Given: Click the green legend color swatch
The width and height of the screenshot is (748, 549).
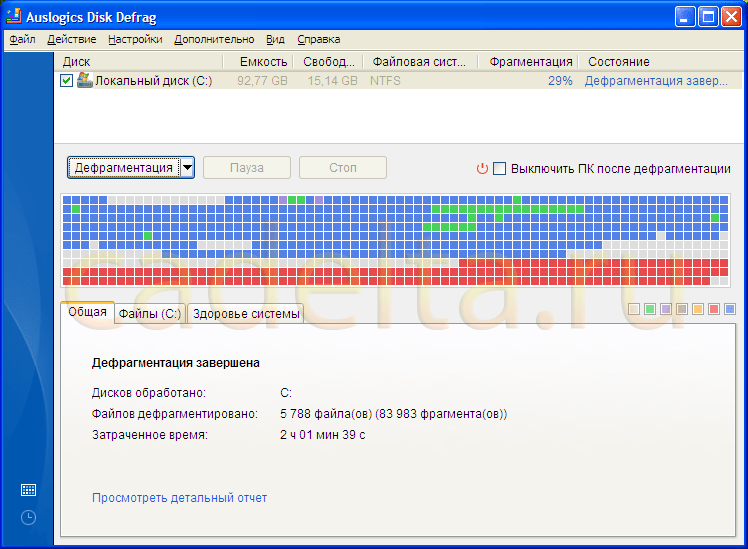Looking at the screenshot, I should [x=650, y=309].
